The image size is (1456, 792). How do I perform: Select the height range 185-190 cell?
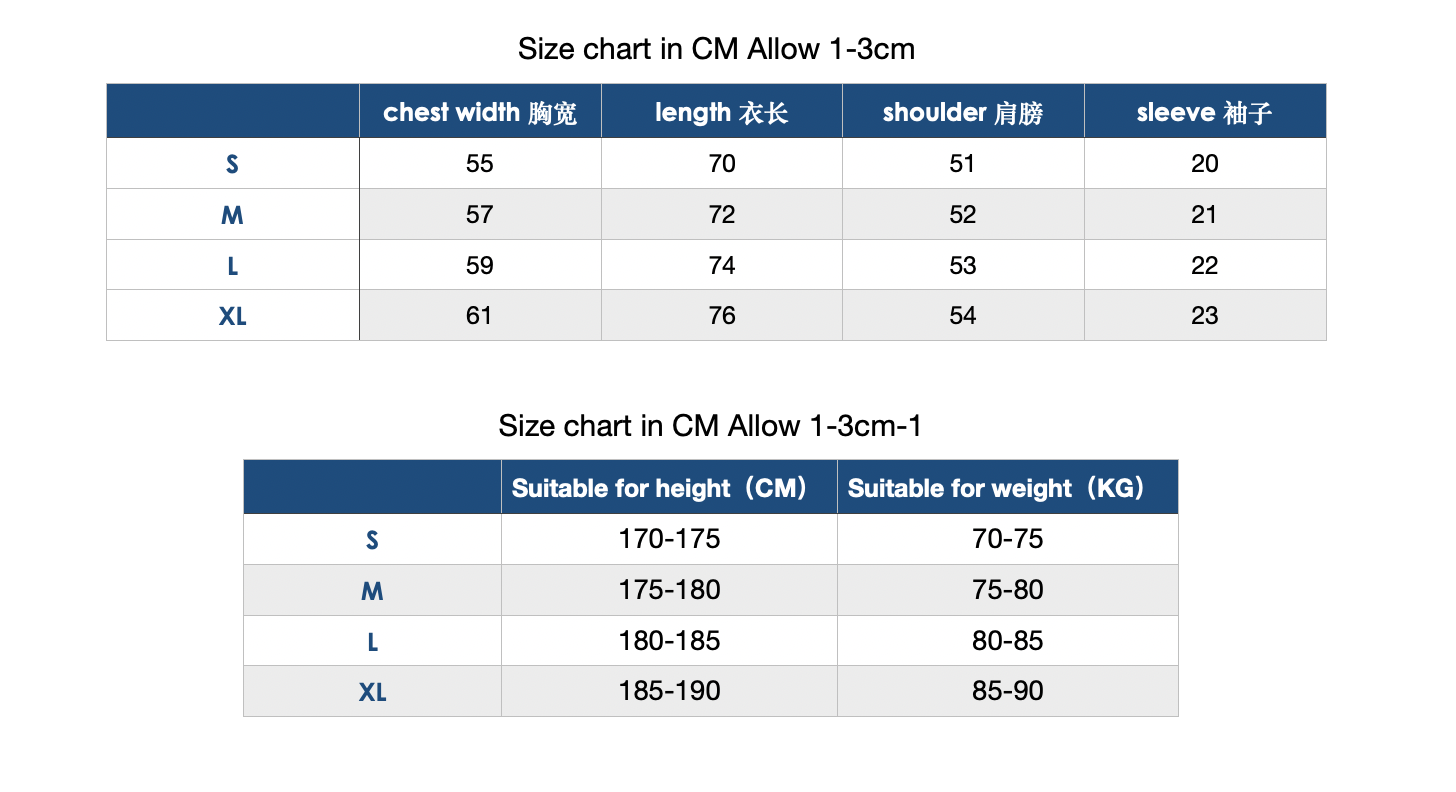pos(669,691)
